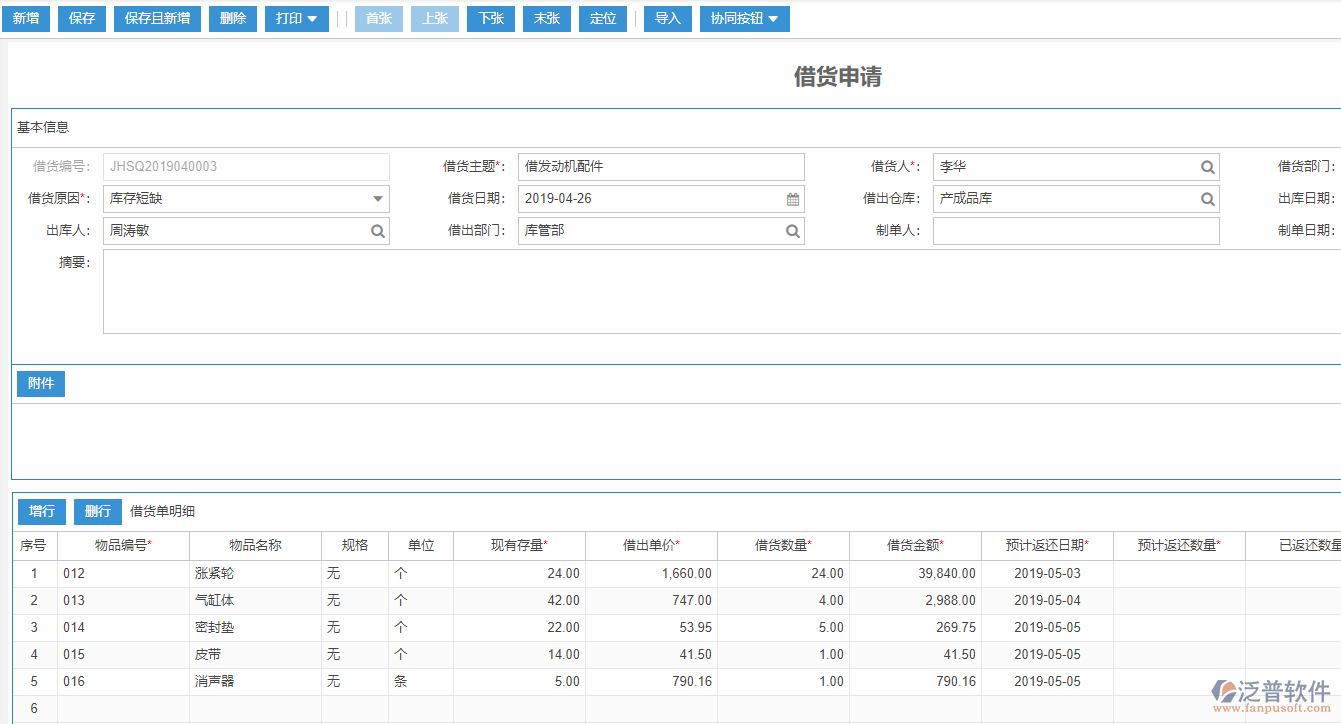The width and height of the screenshot is (1341, 724).
Task: Open the 出库人 person lookup icon
Action: click(378, 230)
